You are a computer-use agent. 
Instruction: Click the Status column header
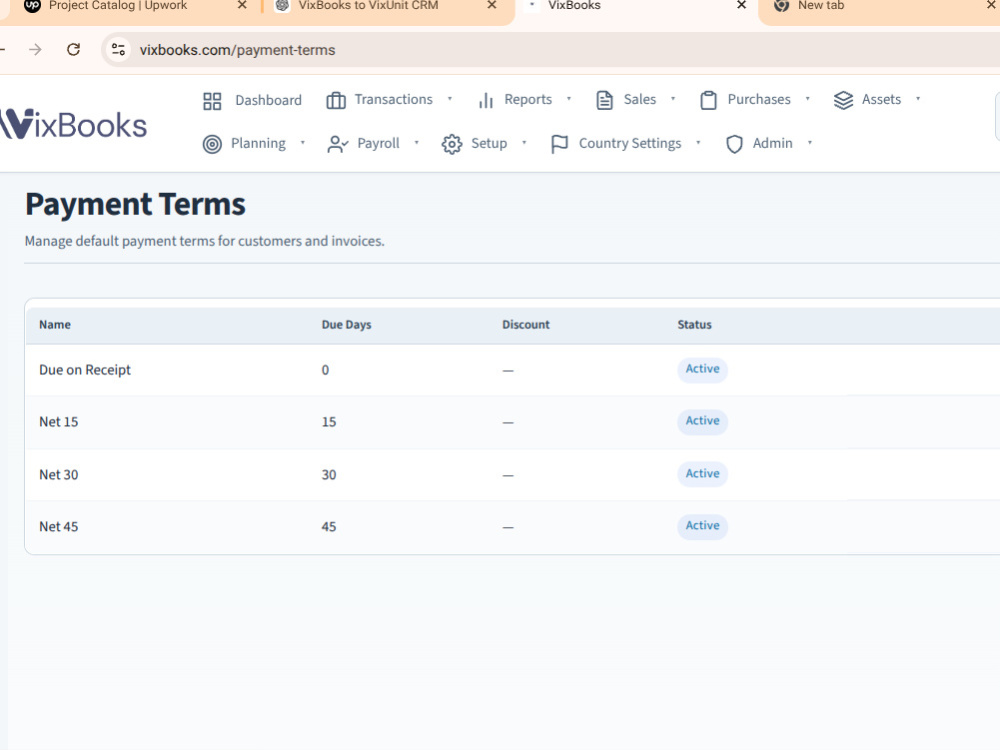click(695, 325)
